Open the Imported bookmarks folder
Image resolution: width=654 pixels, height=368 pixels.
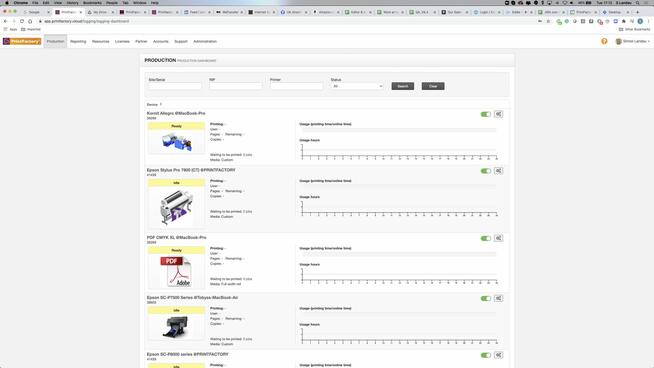click(x=31, y=29)
